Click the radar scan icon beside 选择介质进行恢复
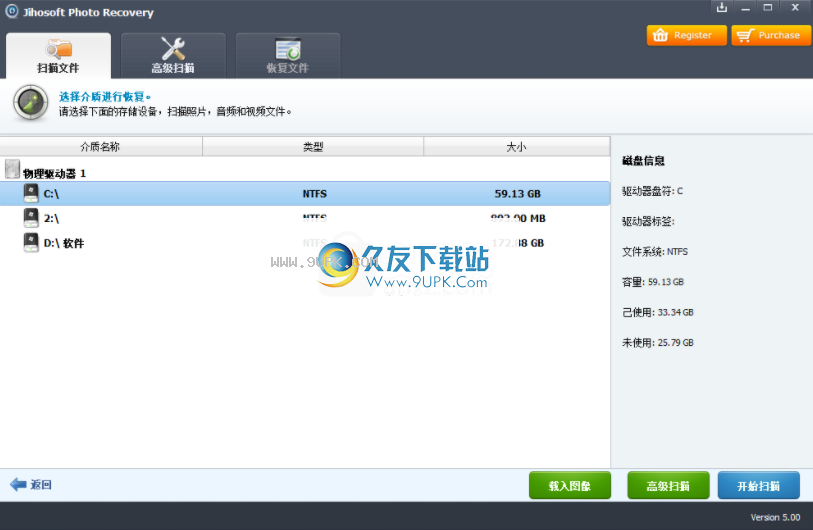Screen dimensions: 813x530 [31, 103]
